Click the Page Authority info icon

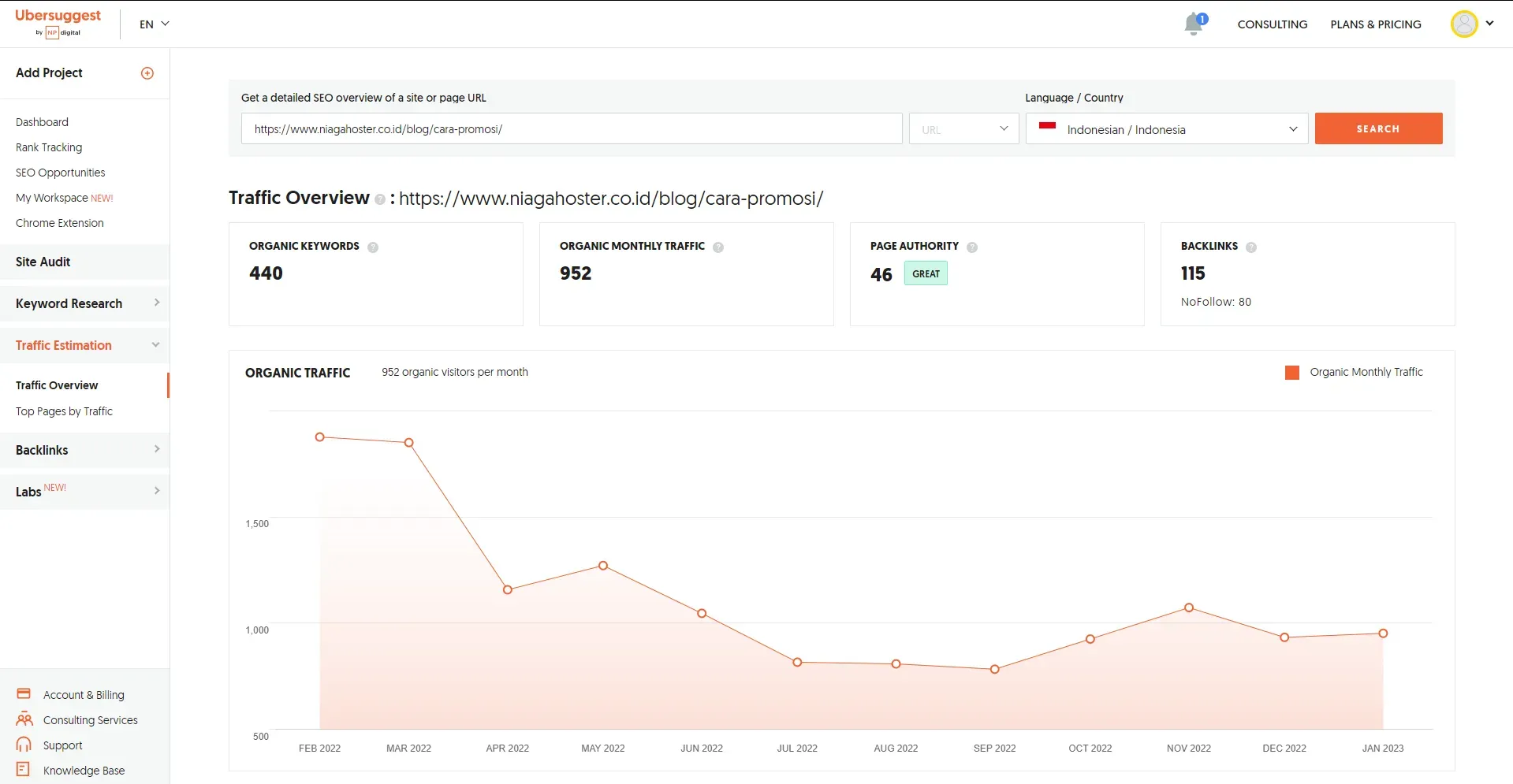(972, 247)
